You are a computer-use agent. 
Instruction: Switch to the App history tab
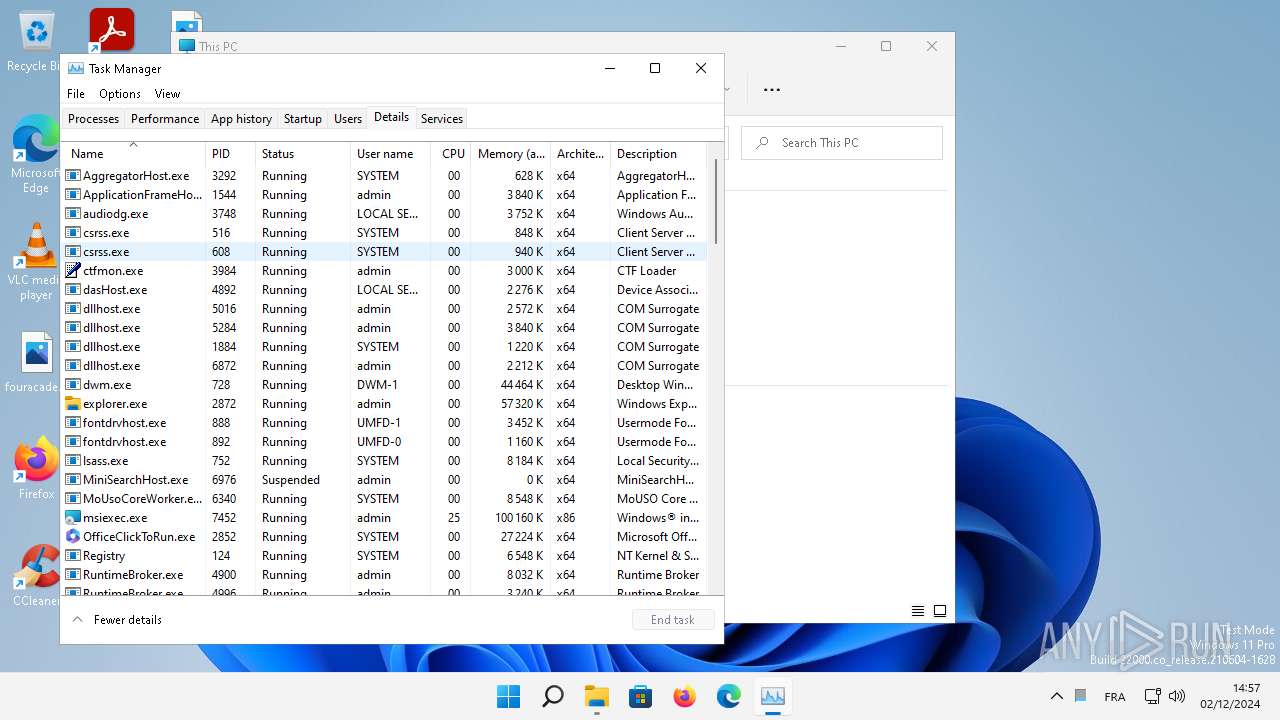point(241,119)
